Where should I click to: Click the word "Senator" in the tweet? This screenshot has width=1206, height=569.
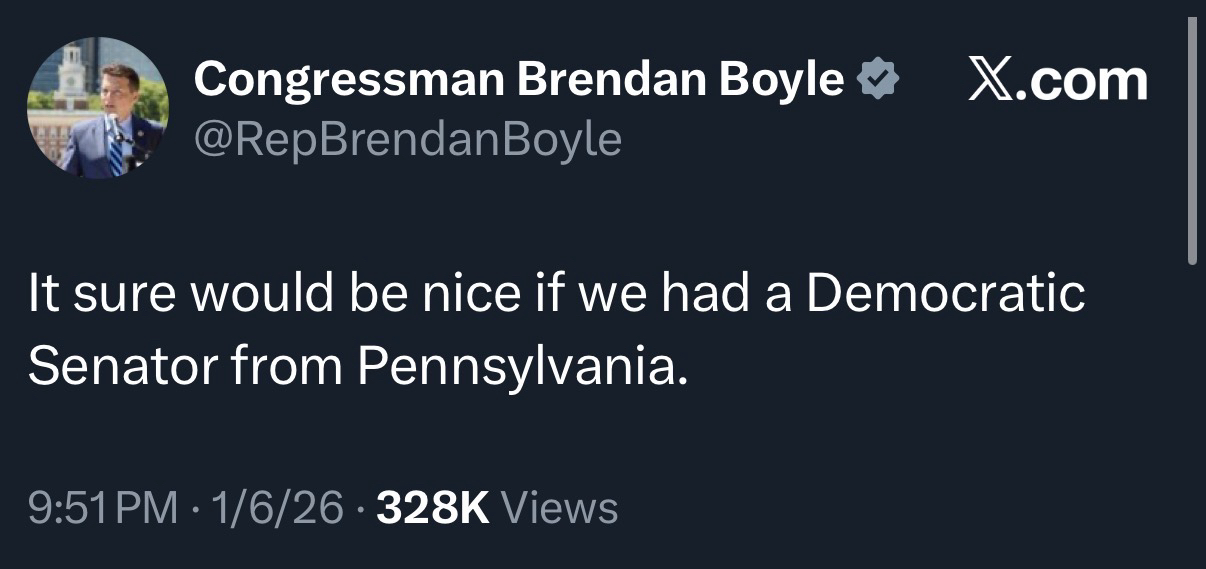(x=120, y=367)
